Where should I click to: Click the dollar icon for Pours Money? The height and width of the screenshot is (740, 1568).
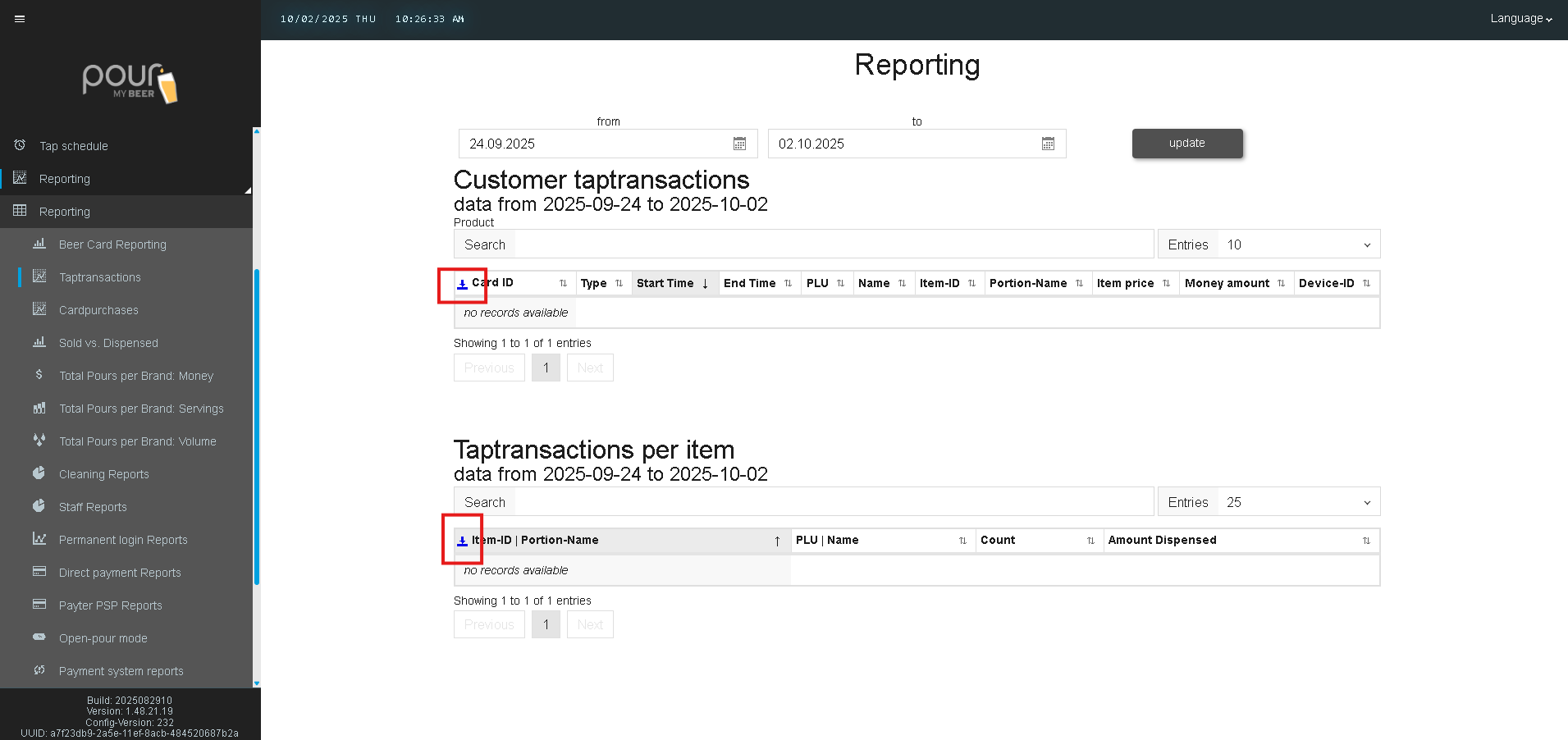[39, 375]
